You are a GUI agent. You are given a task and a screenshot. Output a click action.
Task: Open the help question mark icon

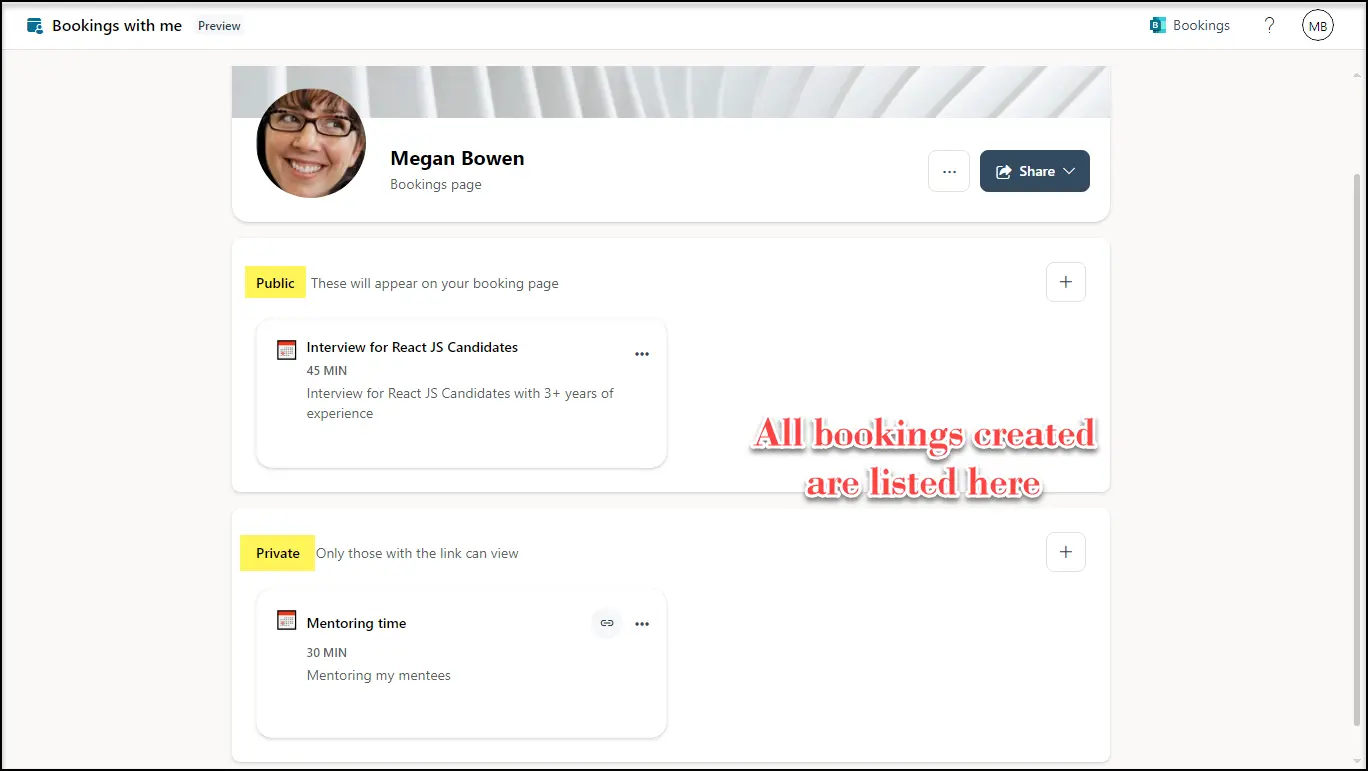point(1269,26)
